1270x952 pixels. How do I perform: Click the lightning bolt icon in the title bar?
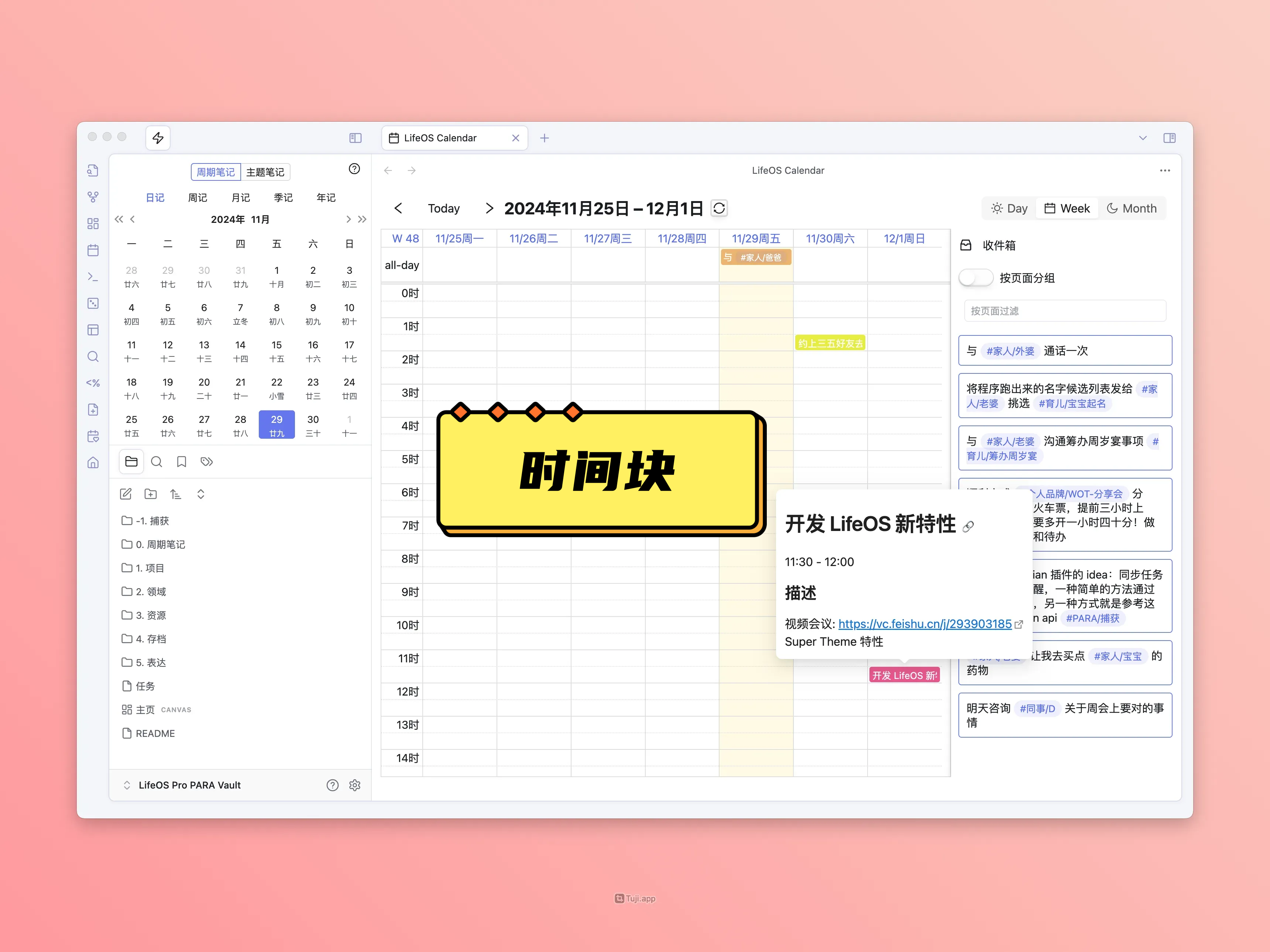(158, 138)
